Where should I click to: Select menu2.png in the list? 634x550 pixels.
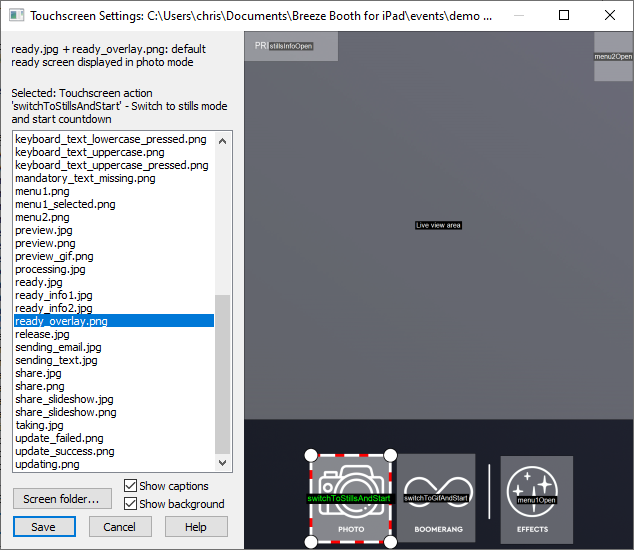pyautogui.click(x=114, y=217)
